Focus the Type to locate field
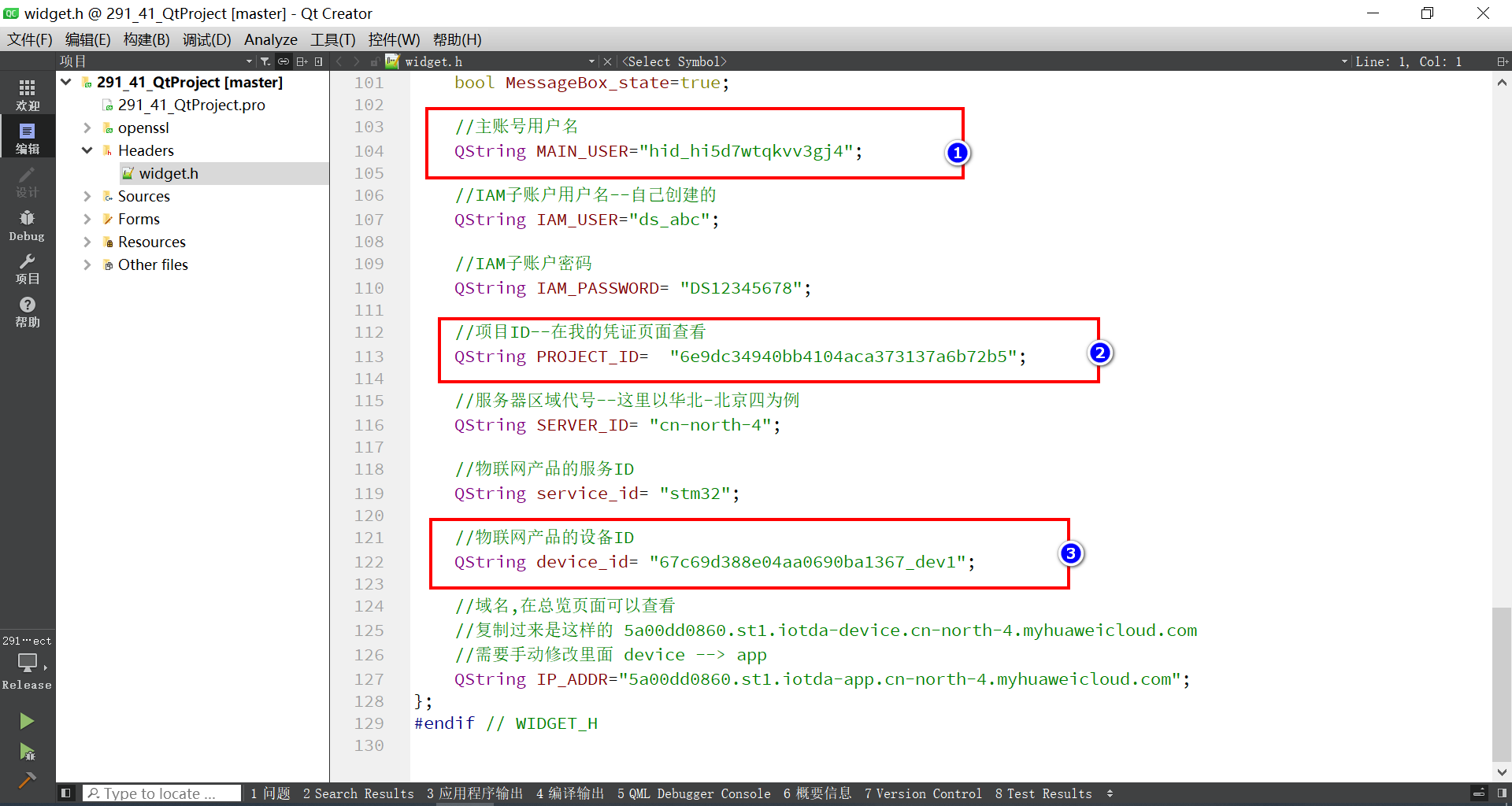 point(162,793)
